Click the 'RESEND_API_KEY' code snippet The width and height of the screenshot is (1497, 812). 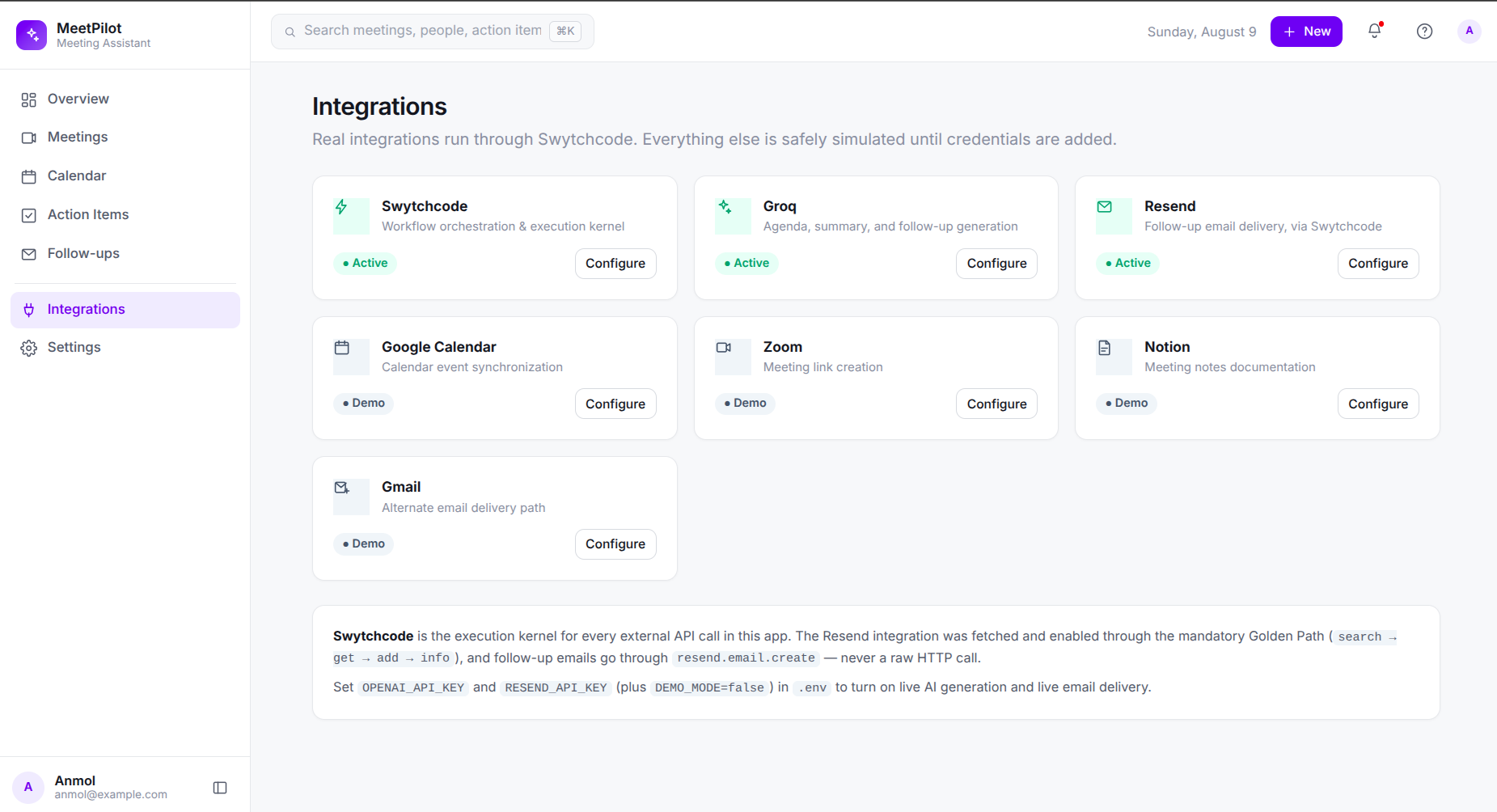pos(556,687)
